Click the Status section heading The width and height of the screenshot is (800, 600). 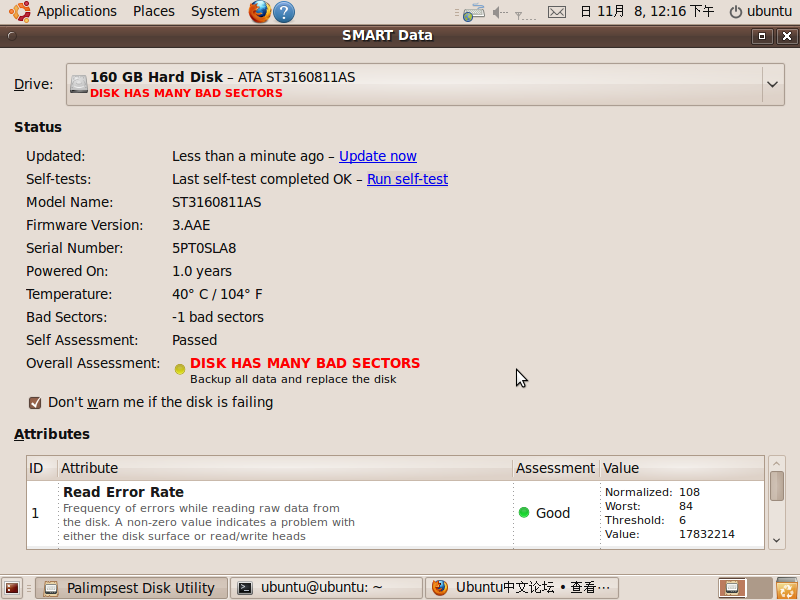38,127
